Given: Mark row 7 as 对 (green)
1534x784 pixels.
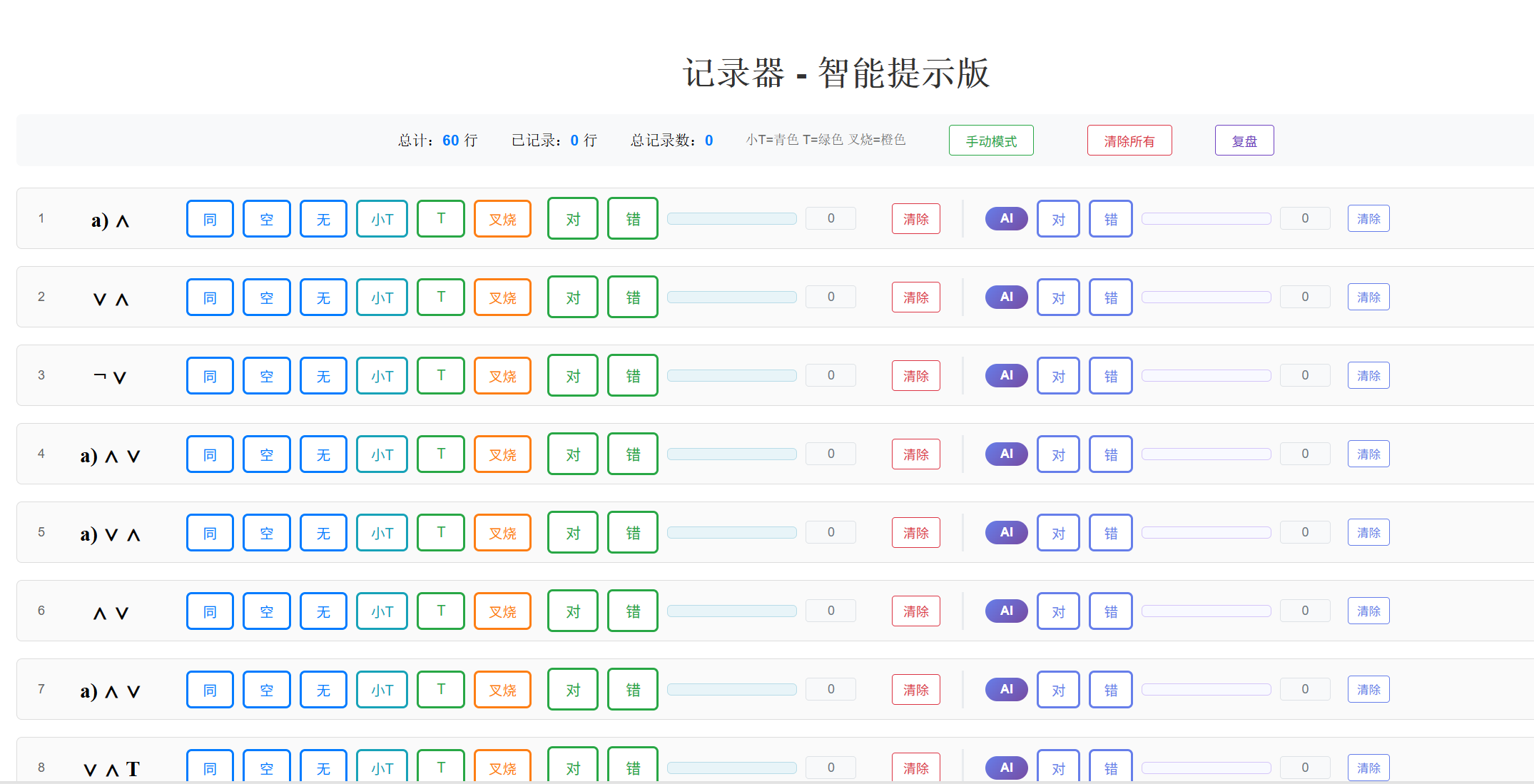Looking at the screenshot, I should [572, 690].
